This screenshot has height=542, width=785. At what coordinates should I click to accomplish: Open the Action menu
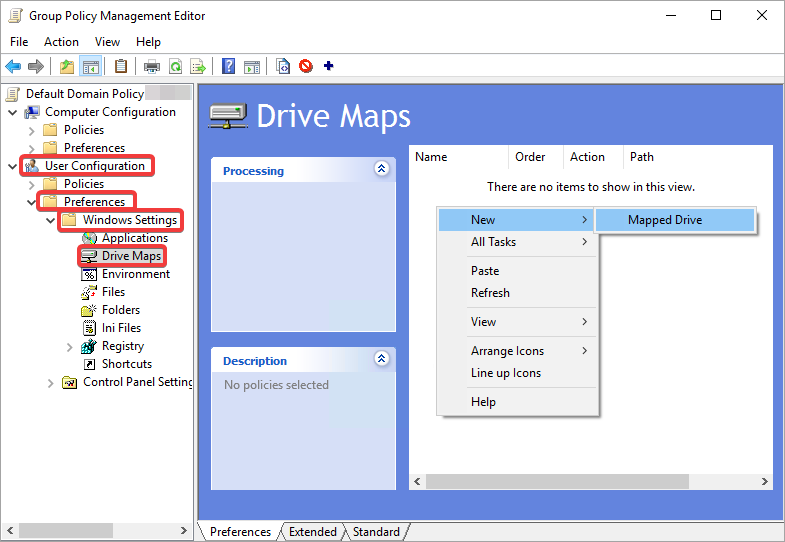click(x=61, y=42)
